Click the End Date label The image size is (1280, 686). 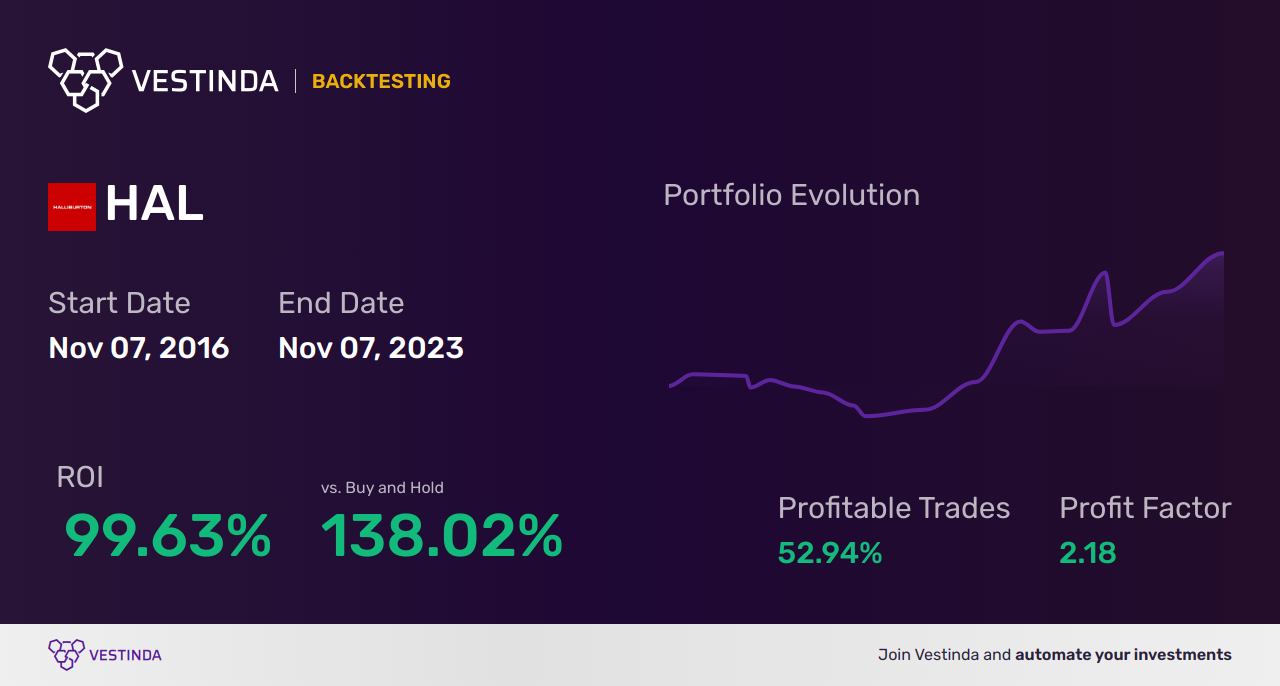coord(341,302)
